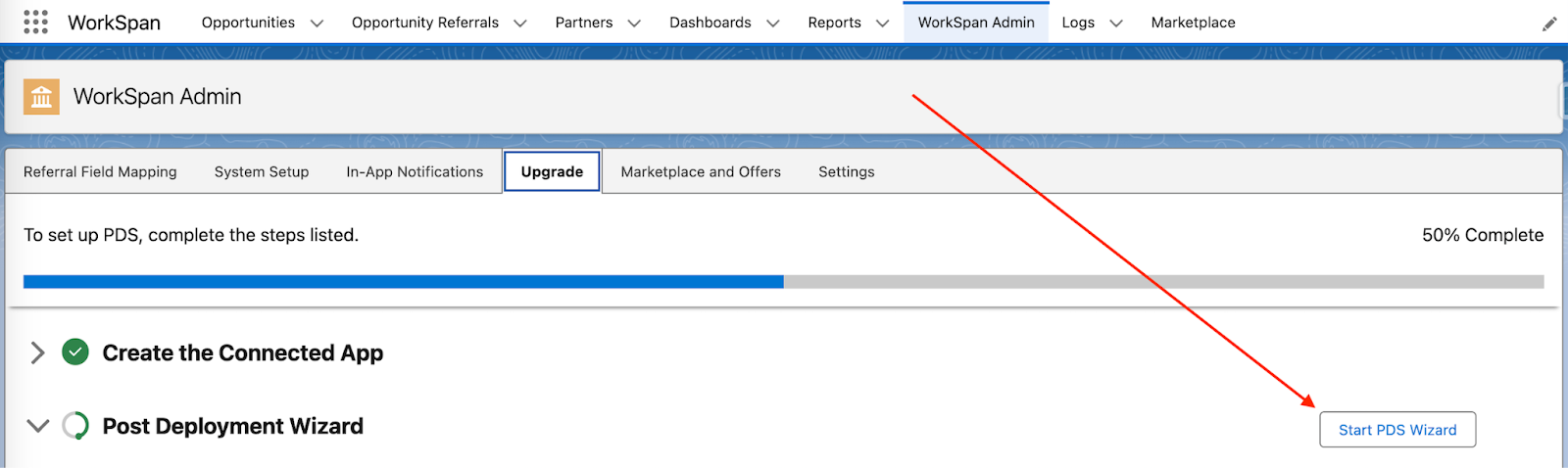Click the pencil edit navigation icon

coord(1549,23)
